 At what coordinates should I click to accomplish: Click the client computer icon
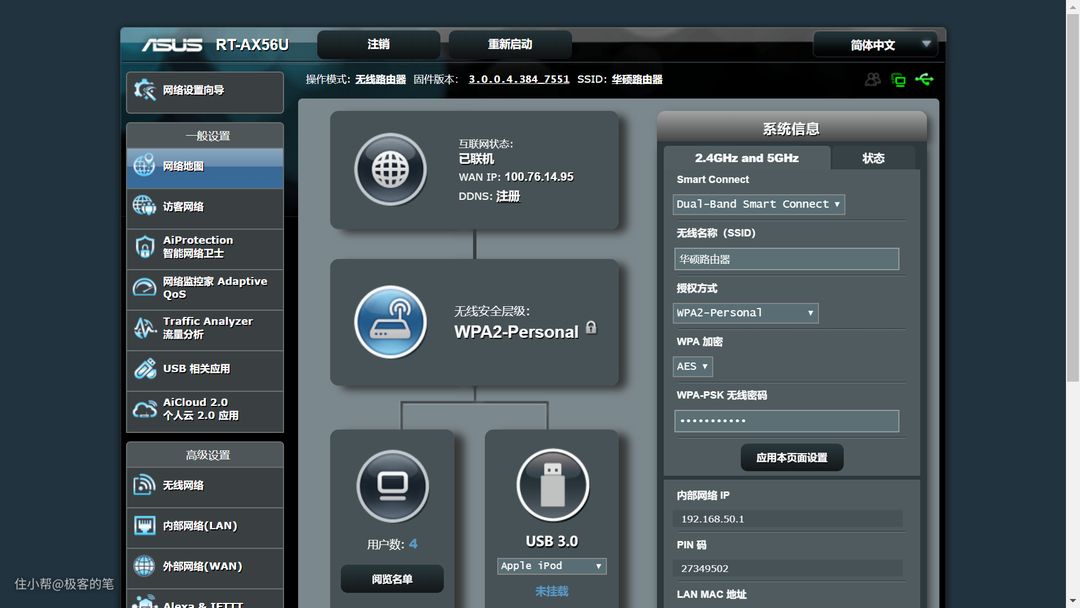[392, 486]
